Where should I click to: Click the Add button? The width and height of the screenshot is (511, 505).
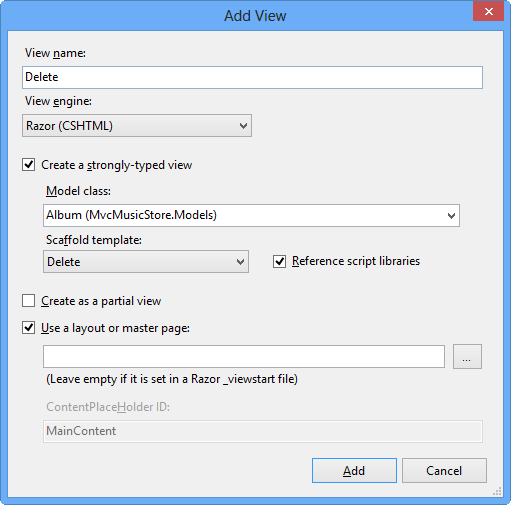pyautogui.click(x=354, y=470)
